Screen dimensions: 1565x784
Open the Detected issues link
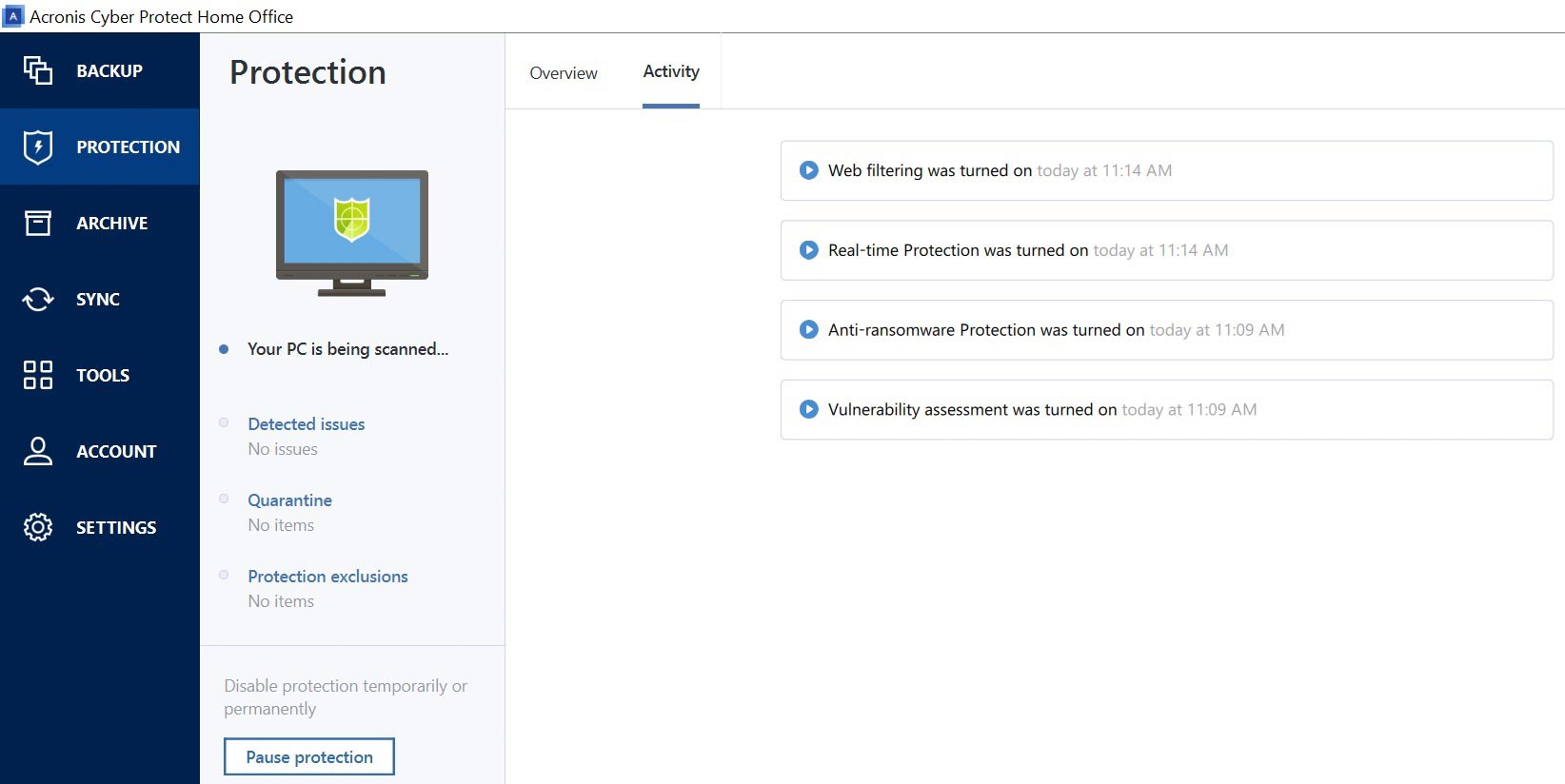pyautogui.click(x=307, y=424)
